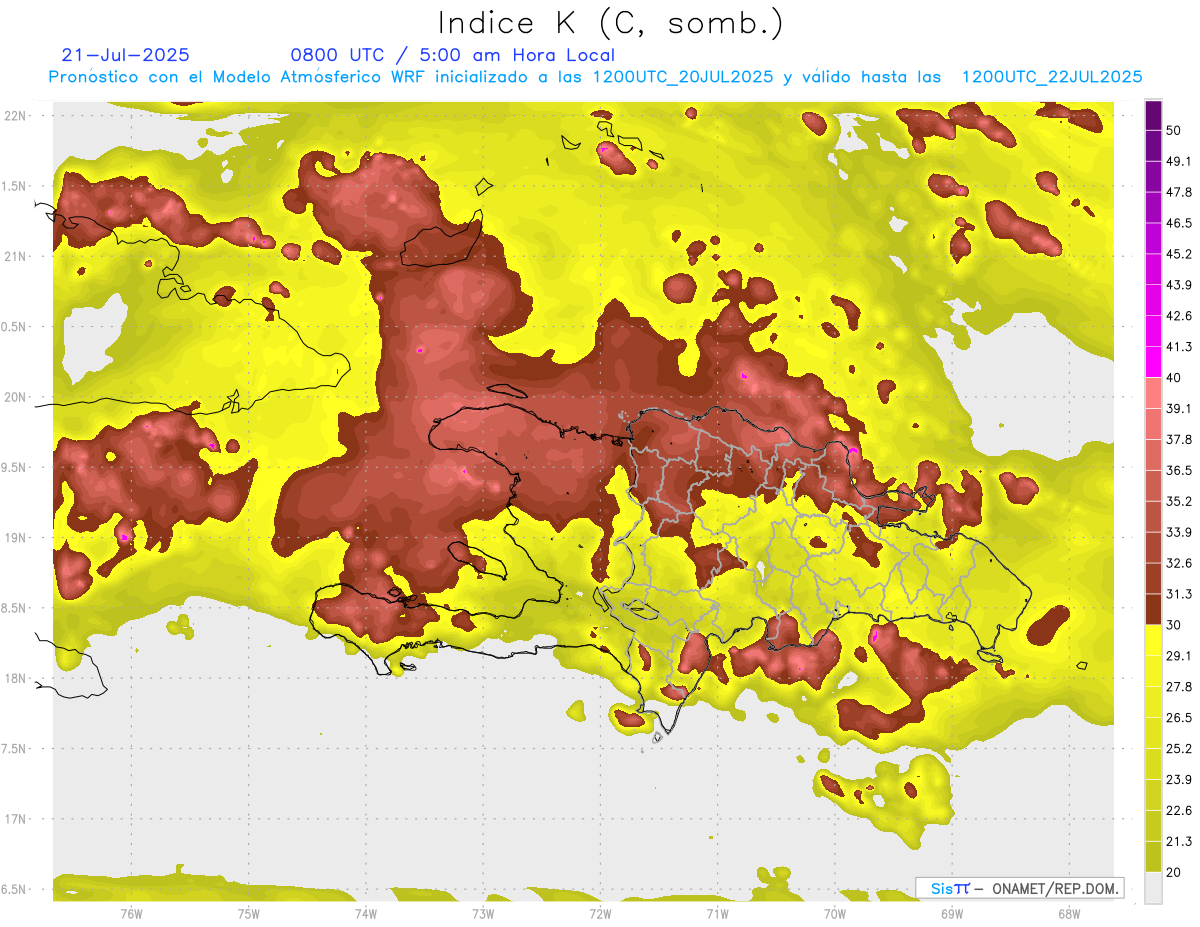The width and height of the screenshot is (1200, 927).
Task: Click the salmon color band between 39.1 and 40
Action: 1153,393
